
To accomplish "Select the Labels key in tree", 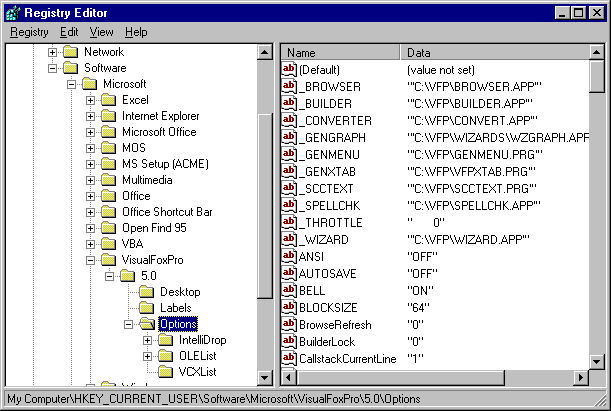I will coord(175,308).
